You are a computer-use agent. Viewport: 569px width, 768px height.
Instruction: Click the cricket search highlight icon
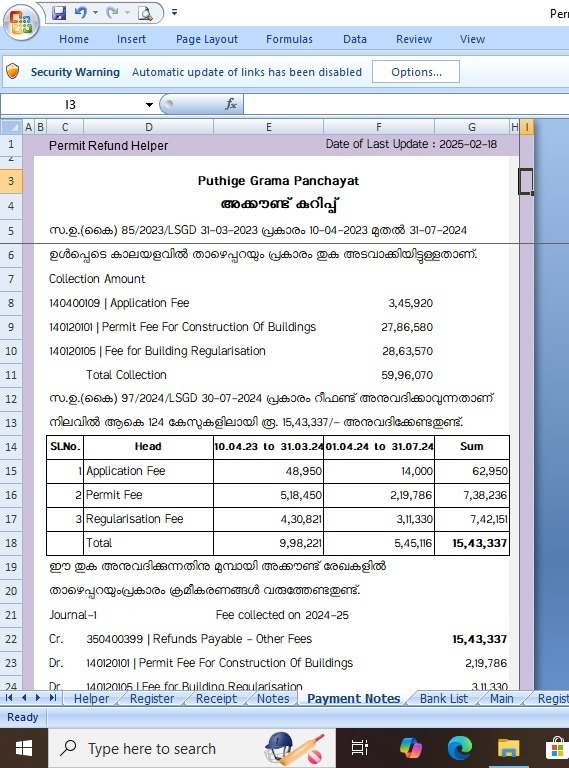[x=294, y=748]
